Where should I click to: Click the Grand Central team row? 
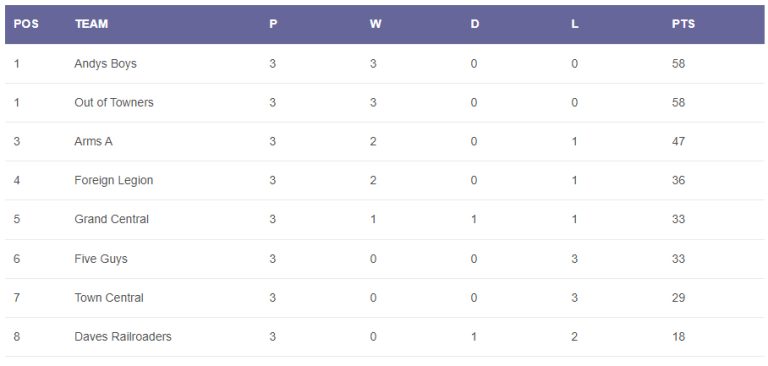[x=384, y=220]
